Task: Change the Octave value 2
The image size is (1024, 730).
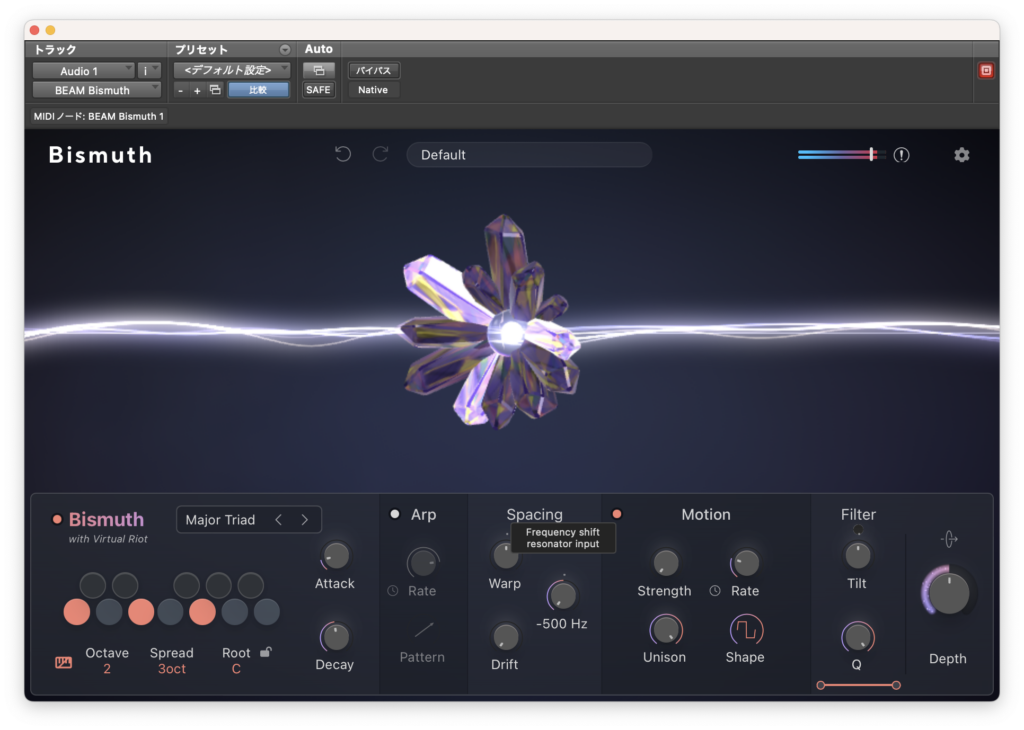Action: [x=107, y=669]
